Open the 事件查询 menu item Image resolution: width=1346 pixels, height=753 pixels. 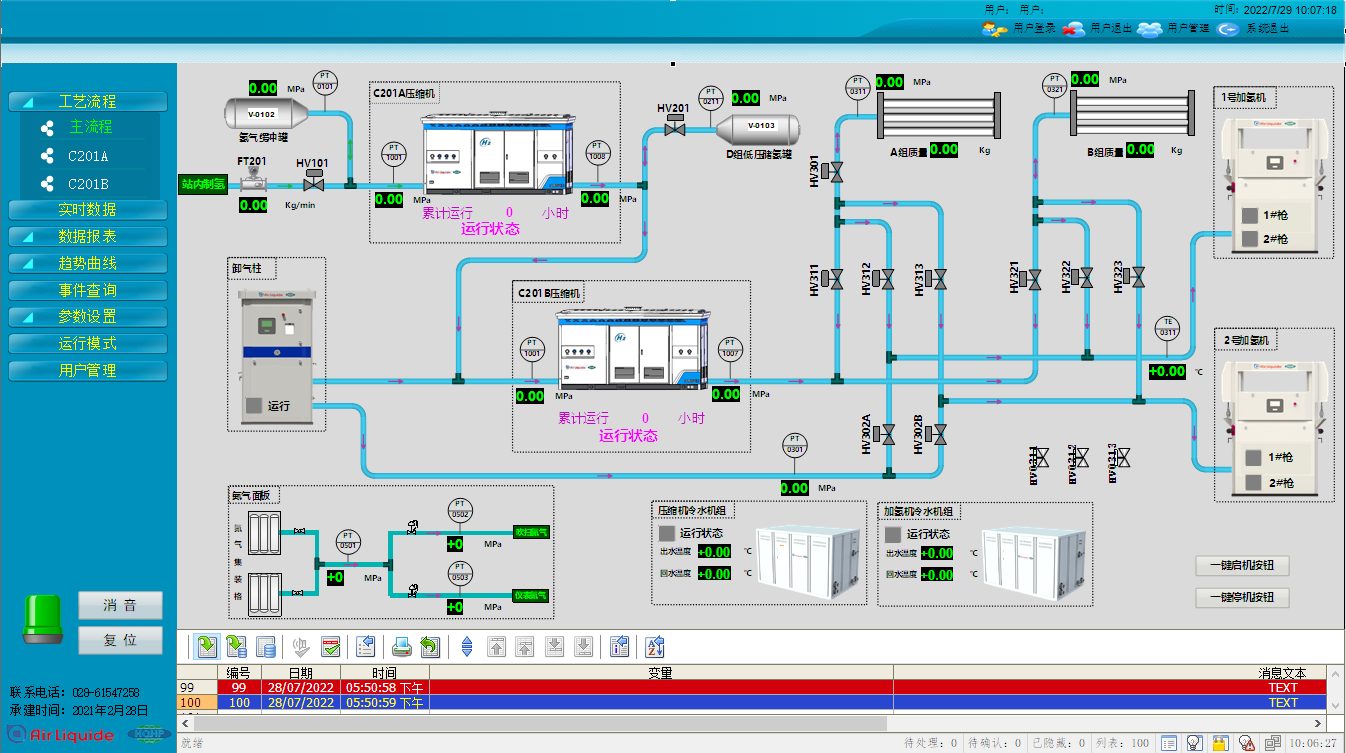87,290
